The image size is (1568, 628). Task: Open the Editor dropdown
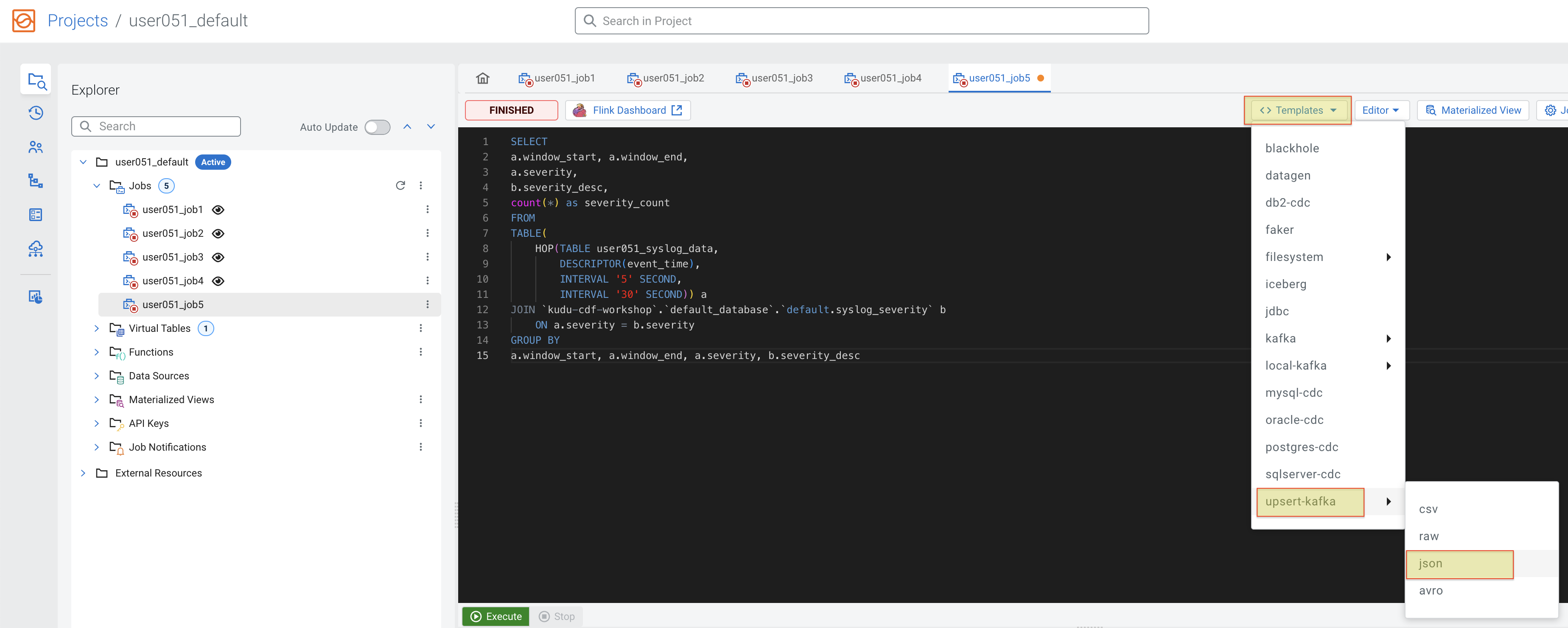(1380, 110)
